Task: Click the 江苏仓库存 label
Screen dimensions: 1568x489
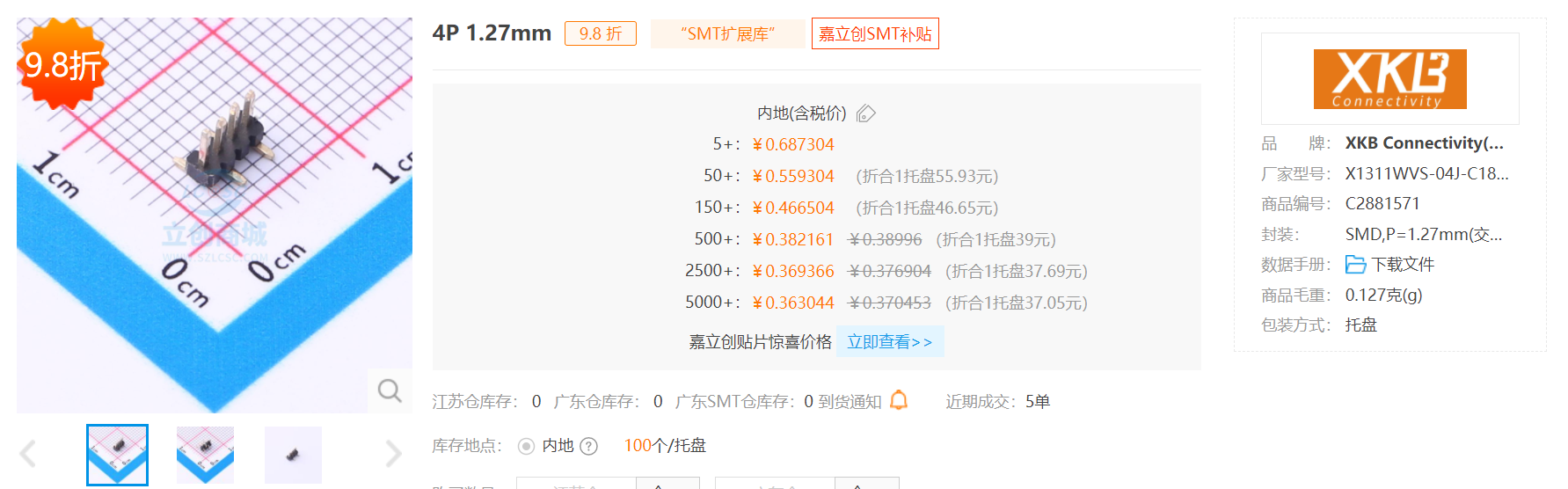Action: point(475,402)
